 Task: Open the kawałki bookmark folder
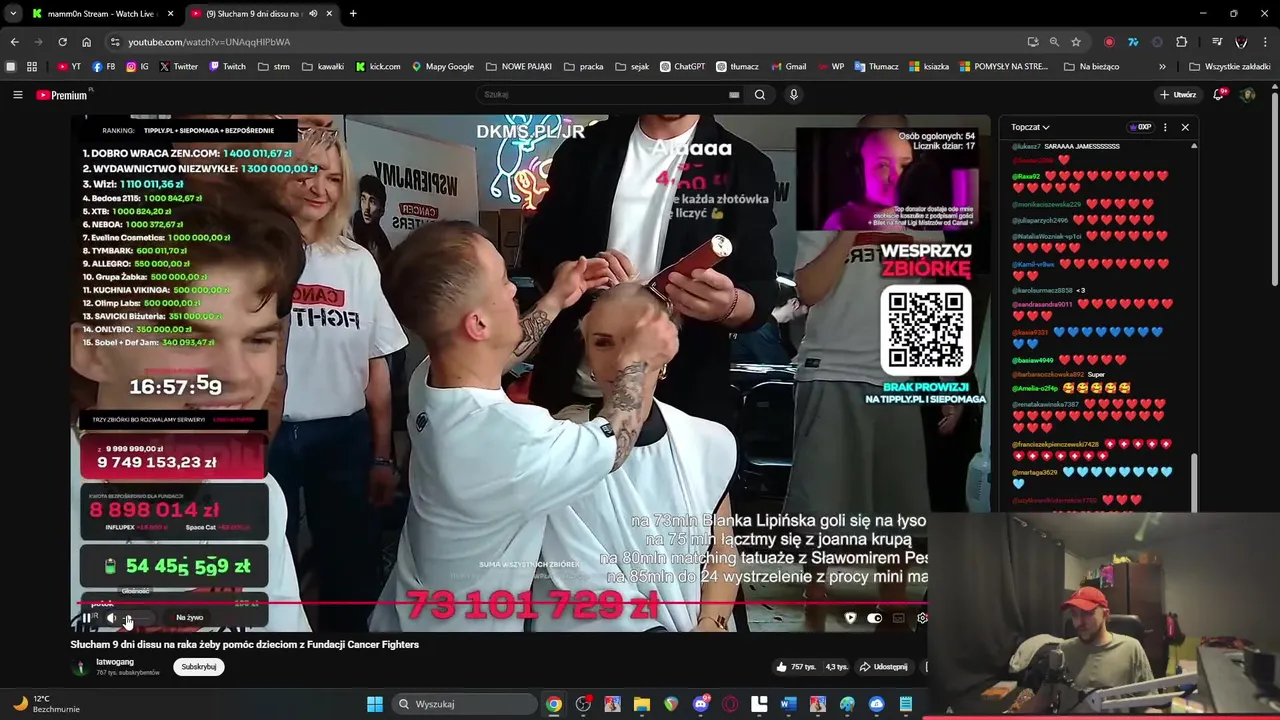click(323, 67)
